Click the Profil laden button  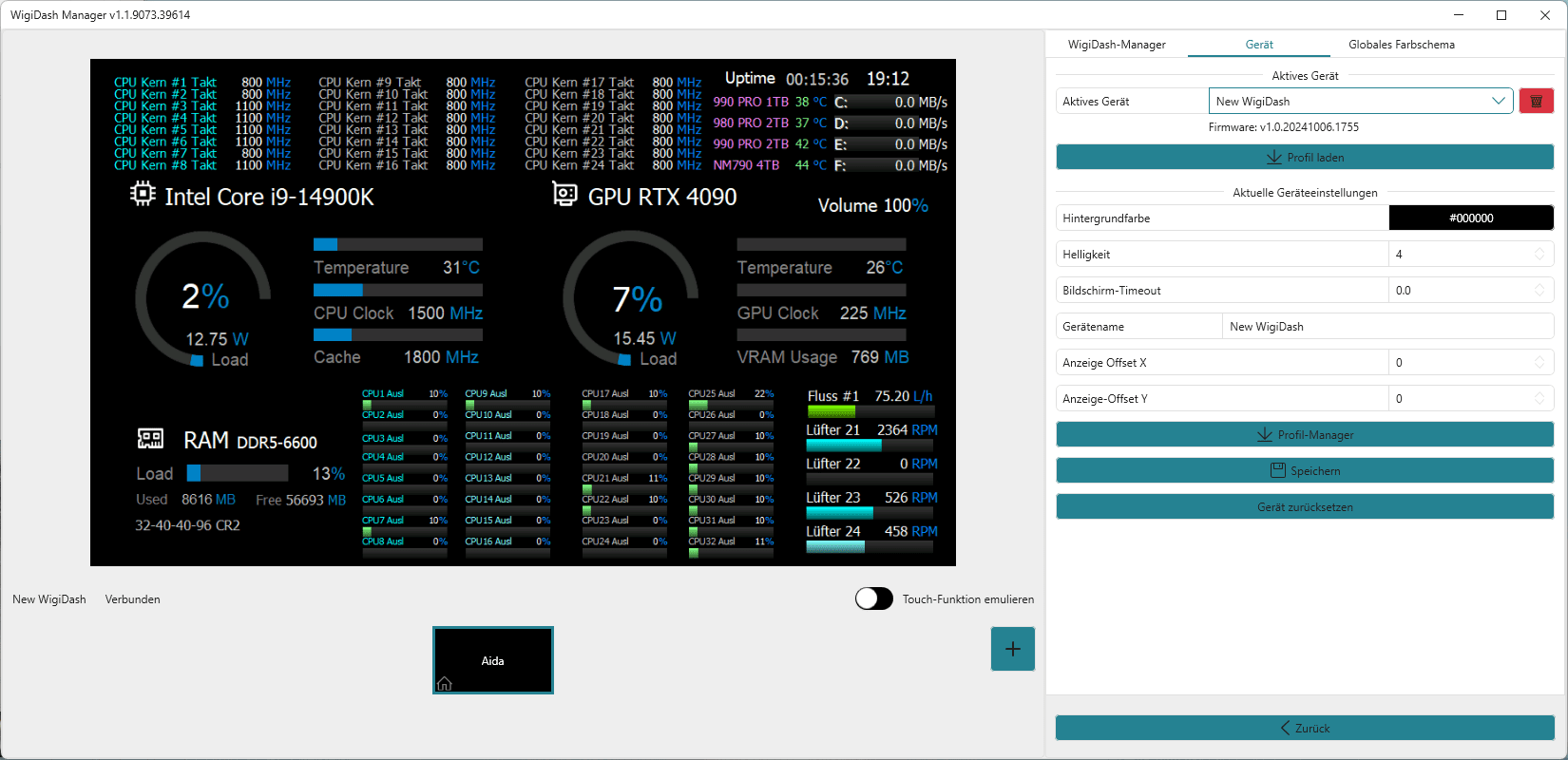(x=1305, y=158)
